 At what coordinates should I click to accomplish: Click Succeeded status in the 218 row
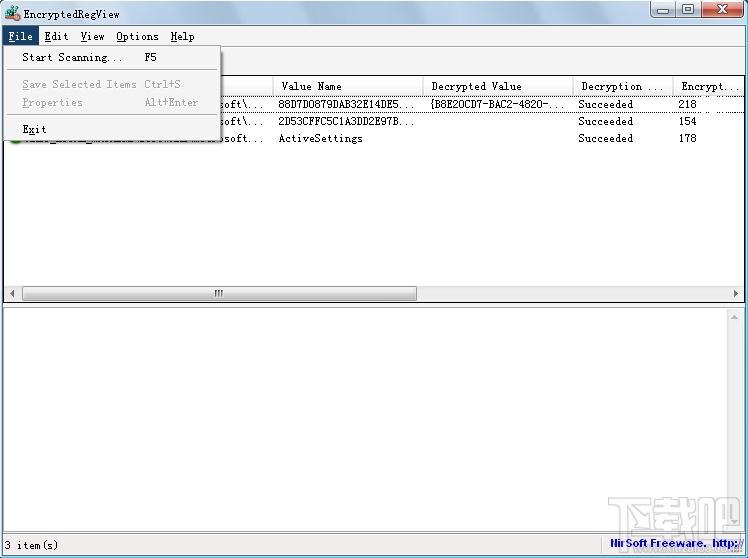click(x=605, y=104)
